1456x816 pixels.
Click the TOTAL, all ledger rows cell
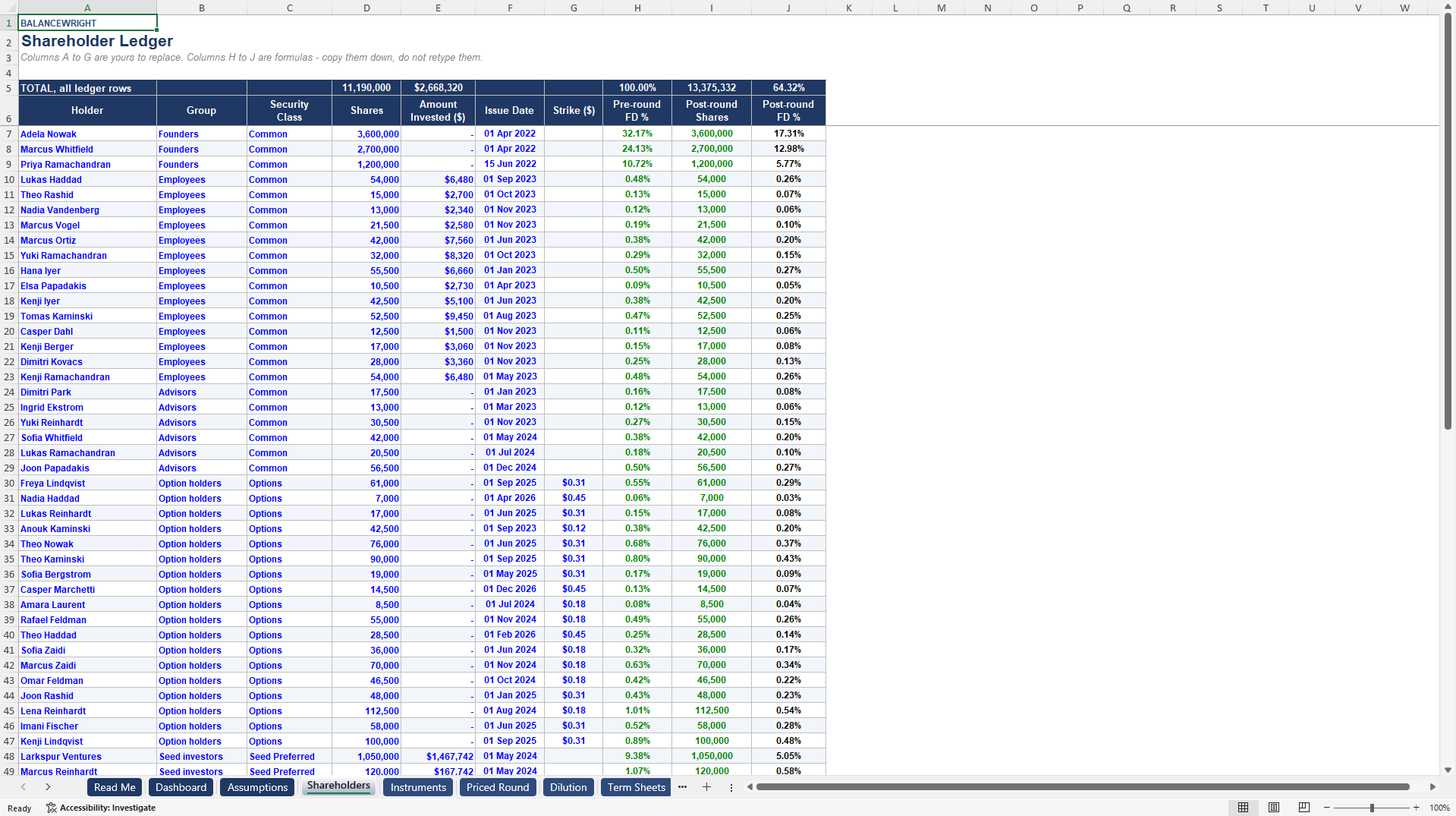(87, 88)
